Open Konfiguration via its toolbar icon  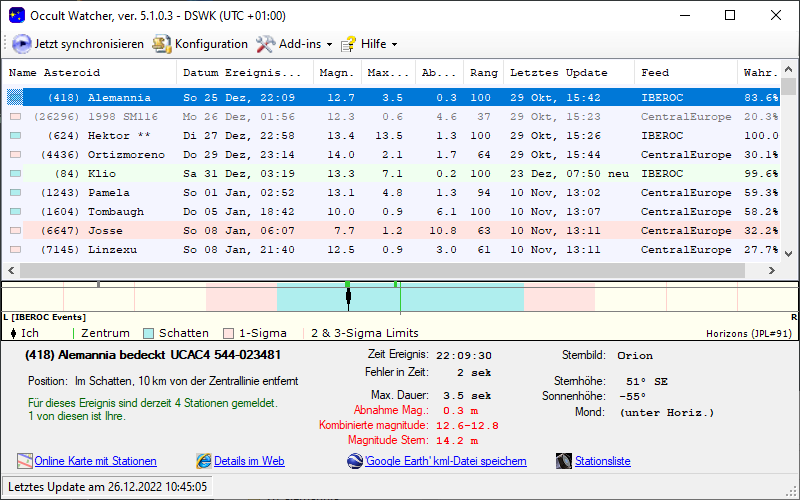(x=161, y=44)
